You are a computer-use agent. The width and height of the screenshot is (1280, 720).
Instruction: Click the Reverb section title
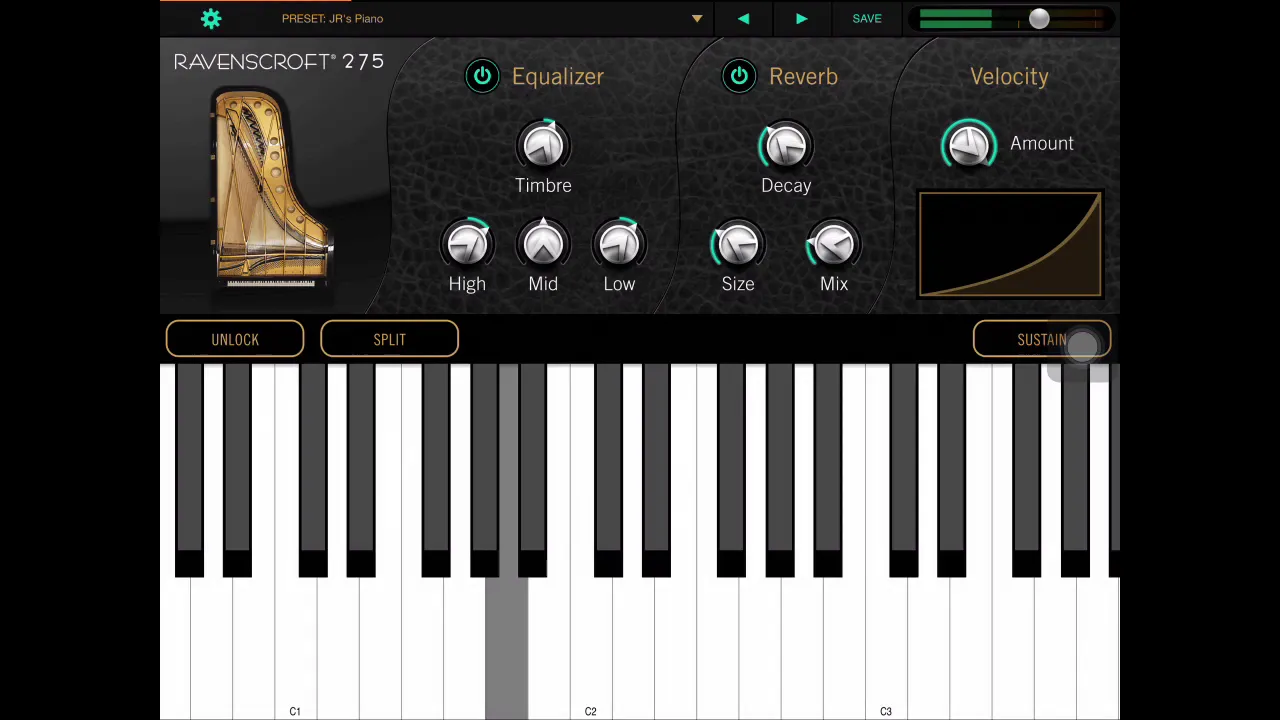pos(803,76)
